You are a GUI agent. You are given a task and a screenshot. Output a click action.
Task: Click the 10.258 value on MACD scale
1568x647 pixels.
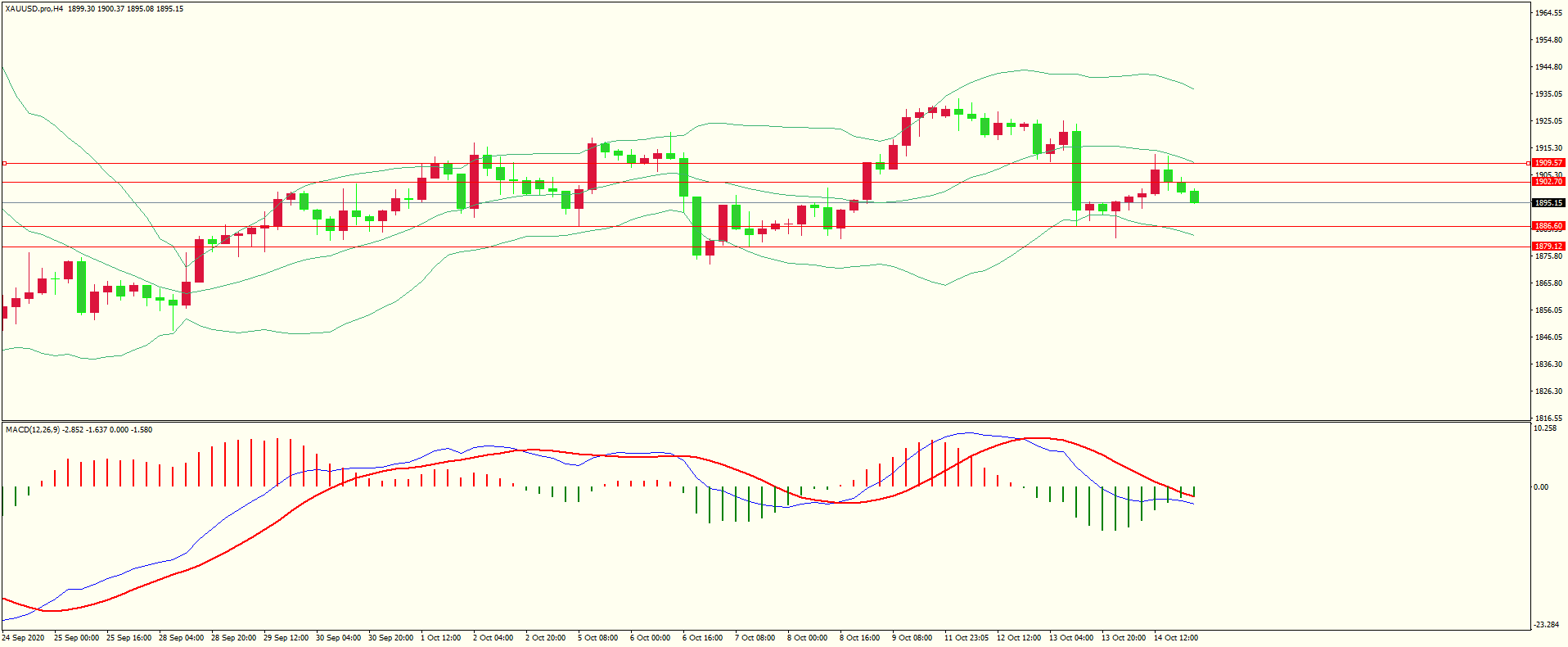(x=1545, y=428)
